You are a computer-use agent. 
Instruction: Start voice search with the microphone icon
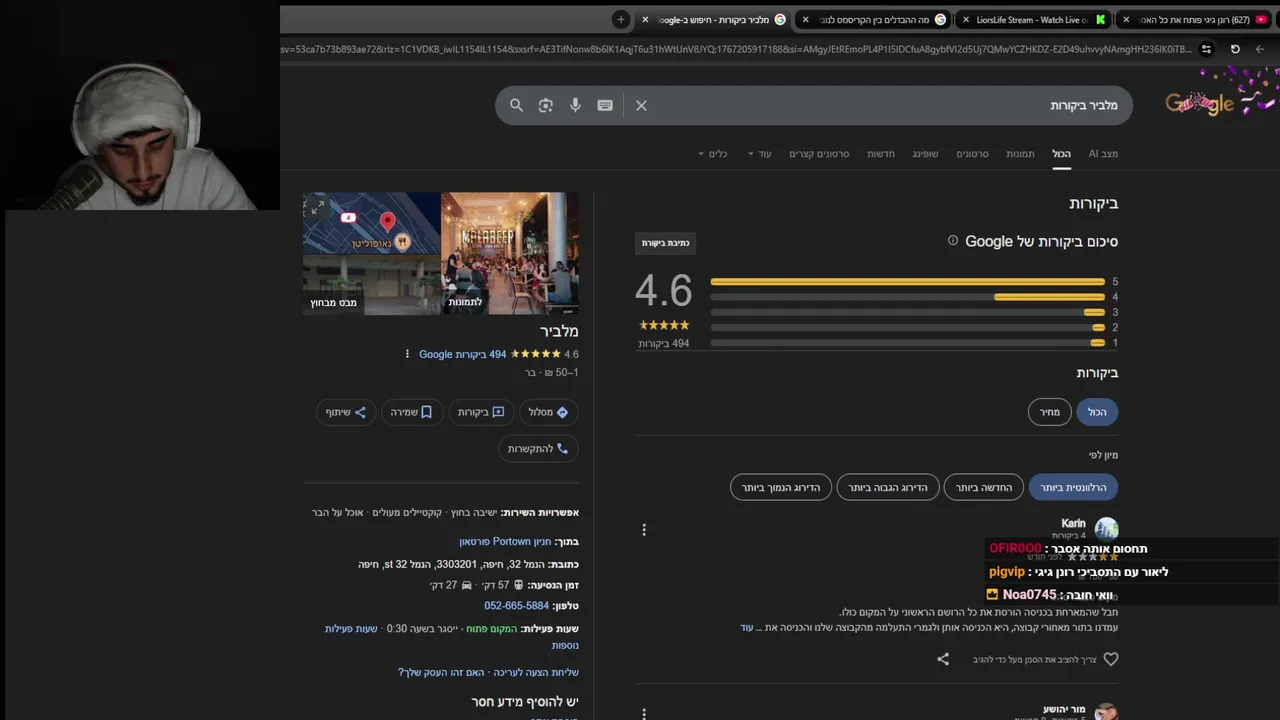coord(575,105)
